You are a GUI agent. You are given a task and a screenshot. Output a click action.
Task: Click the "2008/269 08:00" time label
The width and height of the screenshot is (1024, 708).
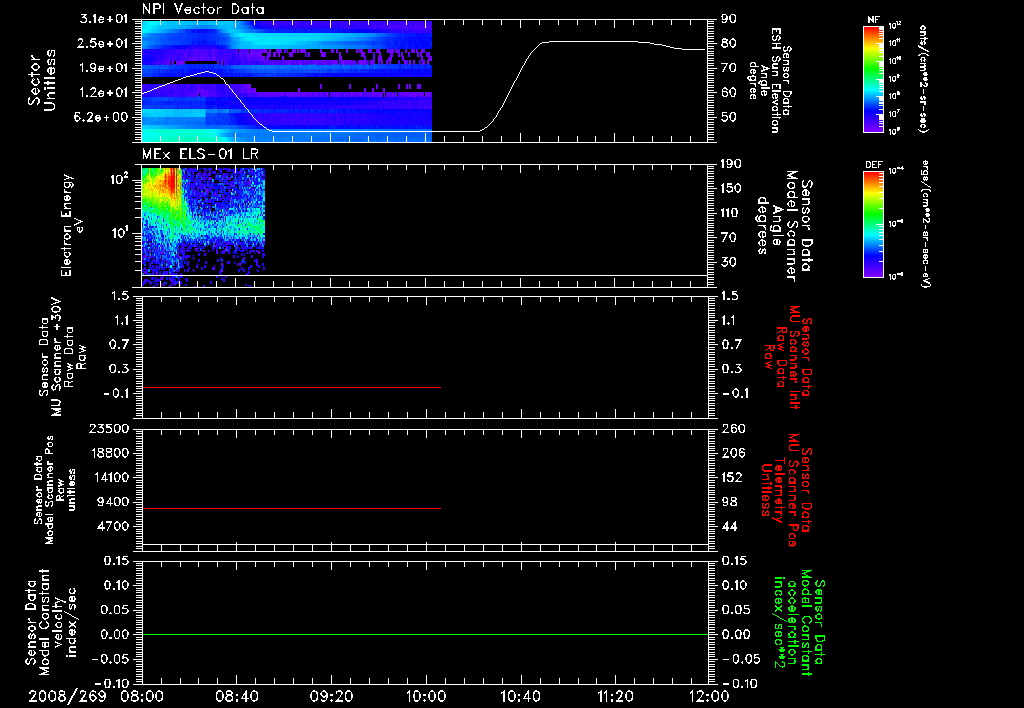(95, 696)
